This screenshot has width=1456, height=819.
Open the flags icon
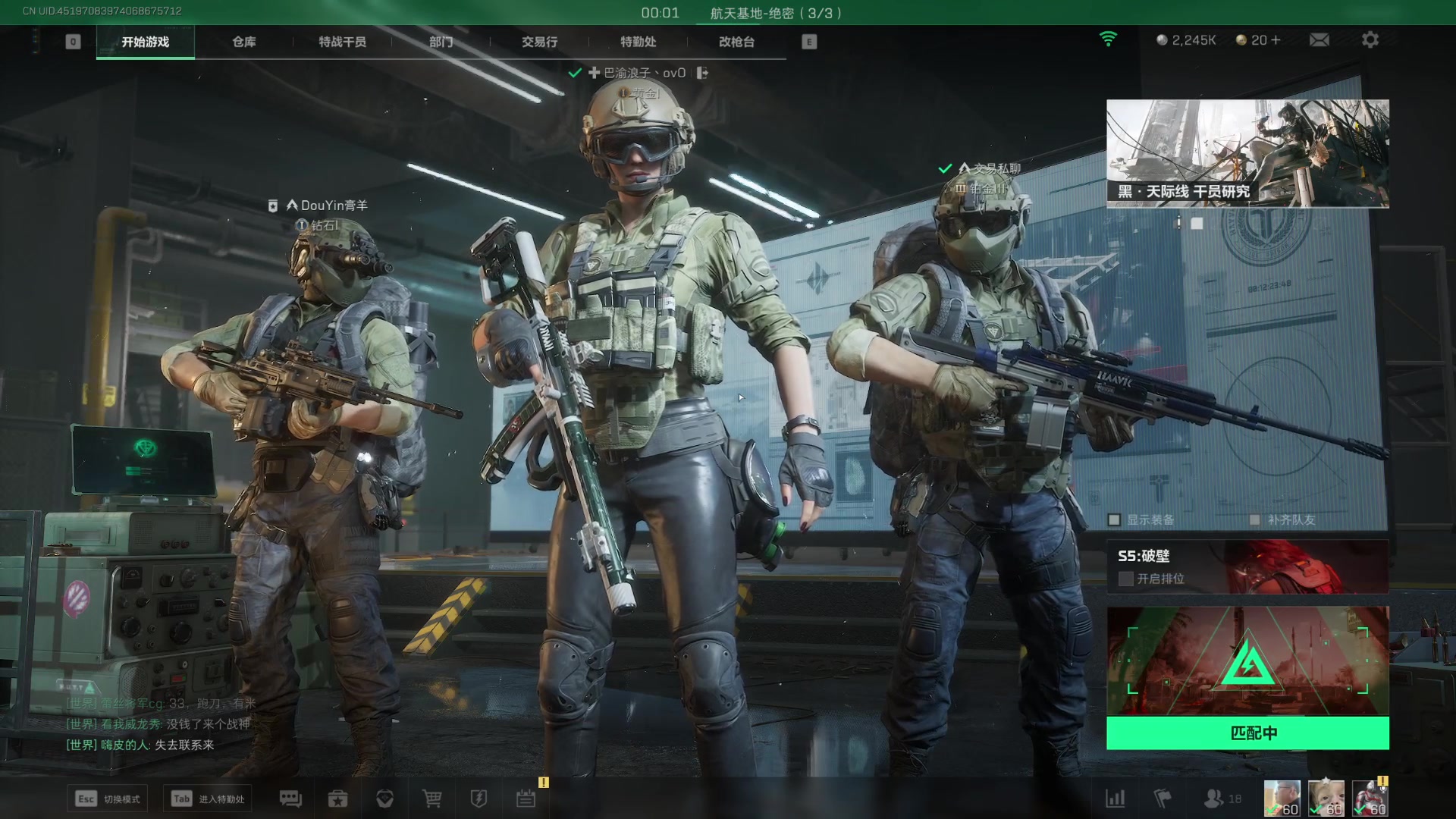1162,799
